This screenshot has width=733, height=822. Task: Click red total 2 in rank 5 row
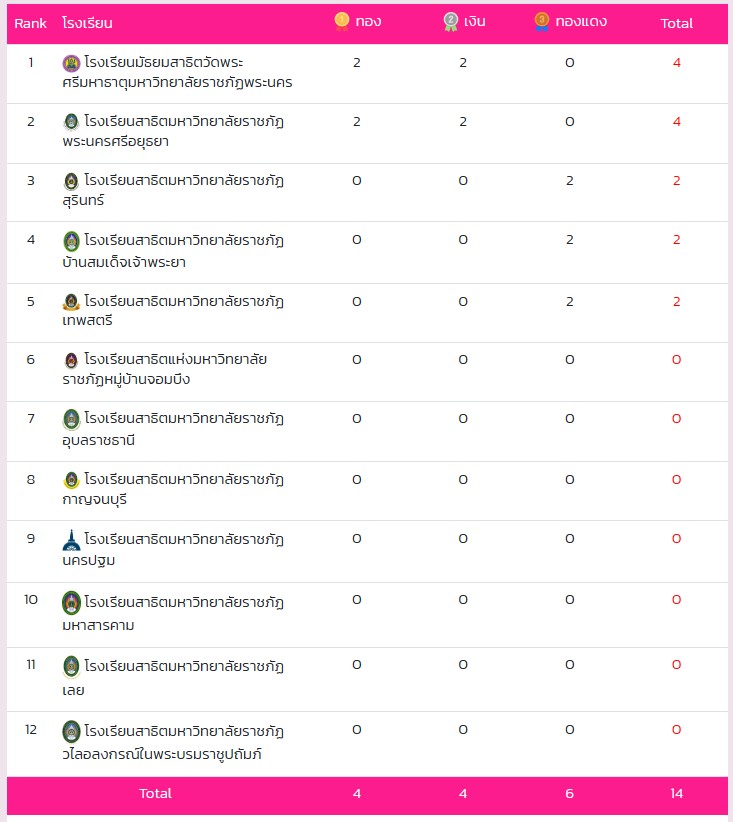point(676,302)
